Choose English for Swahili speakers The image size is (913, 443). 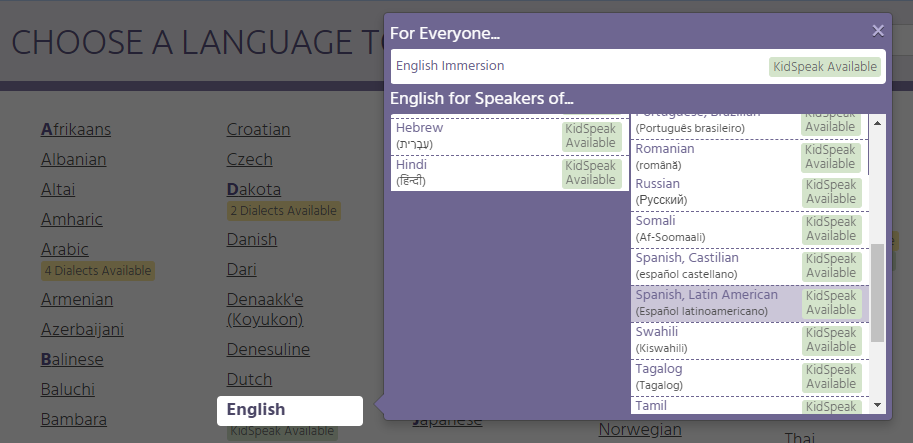(x=749, y=340)
